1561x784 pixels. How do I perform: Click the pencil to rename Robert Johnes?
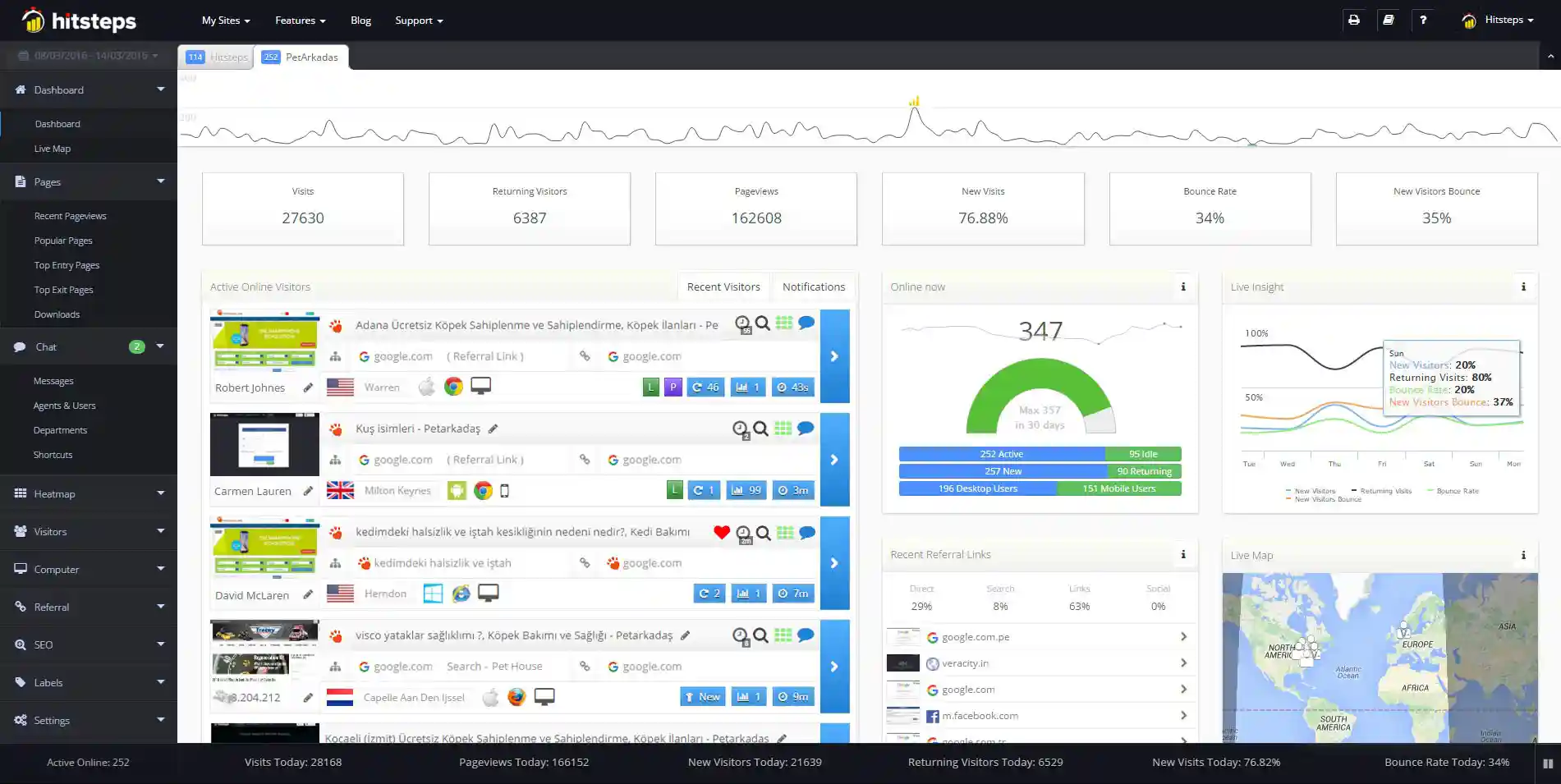(307, 387)
